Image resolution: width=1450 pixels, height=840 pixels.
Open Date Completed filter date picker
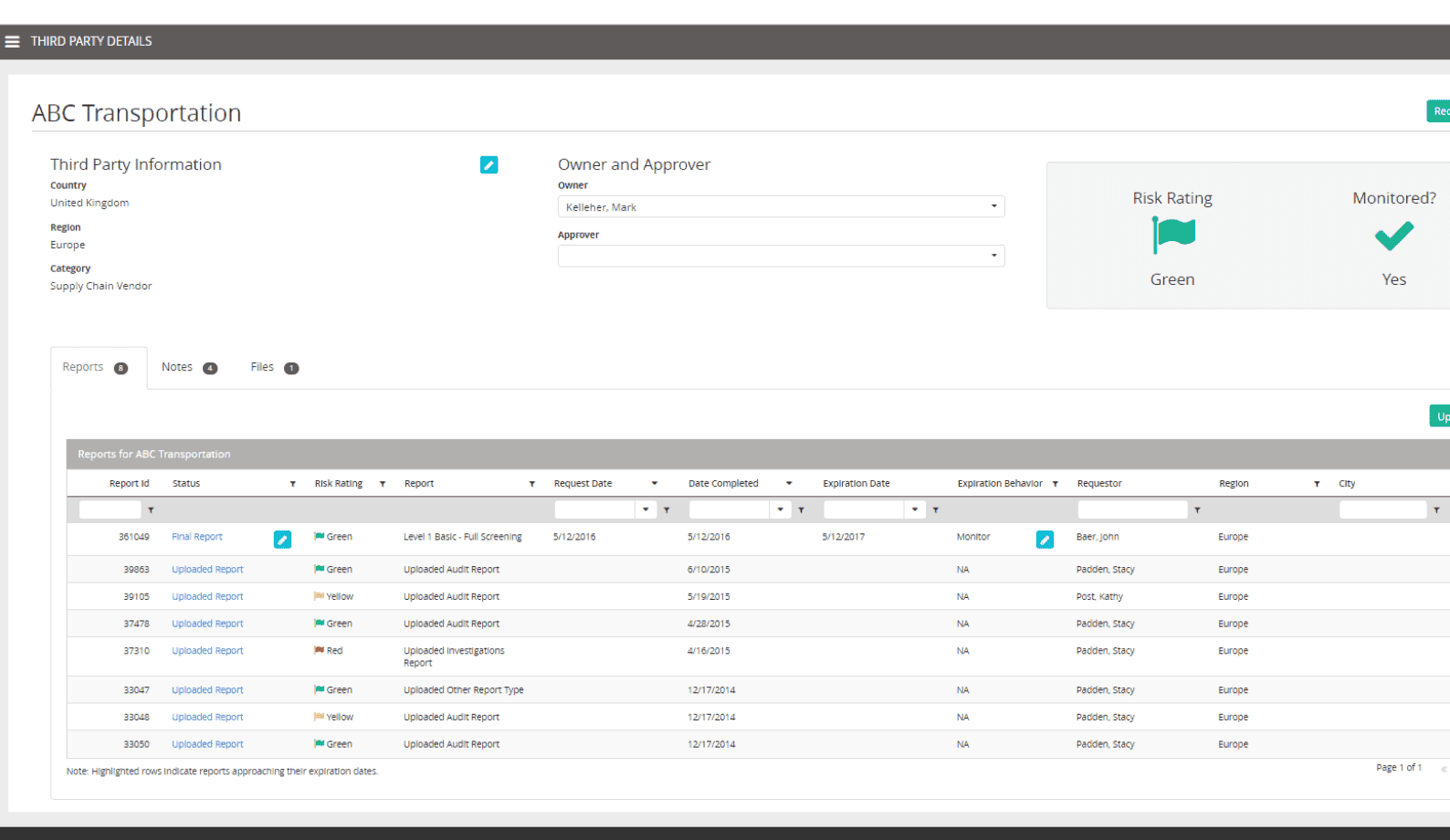click(x=780, y=509)
